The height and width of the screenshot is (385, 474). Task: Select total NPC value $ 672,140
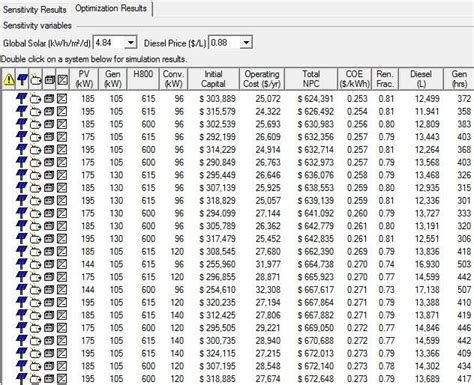click(x=316, y=366)
